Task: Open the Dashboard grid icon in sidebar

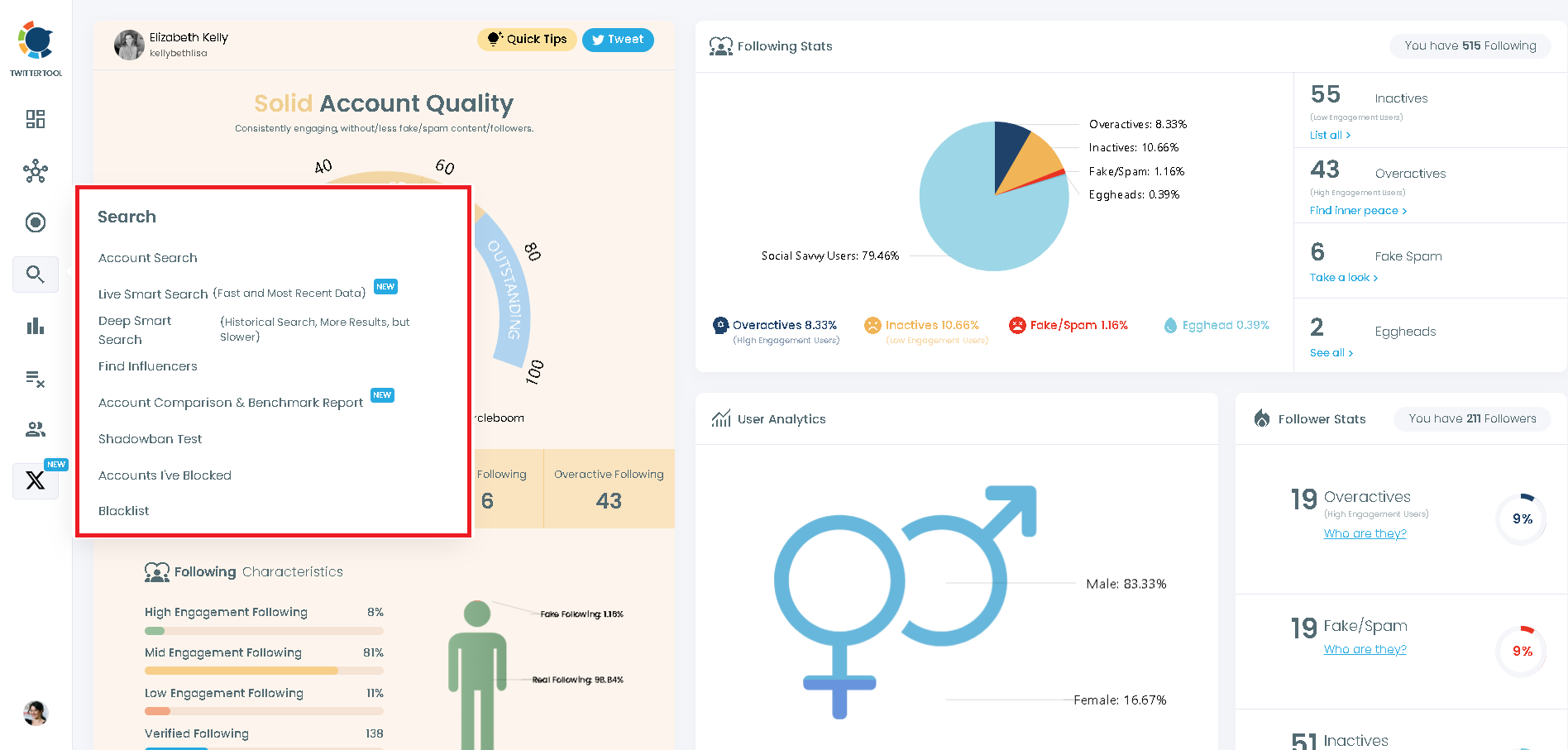Action: [35, 119]
